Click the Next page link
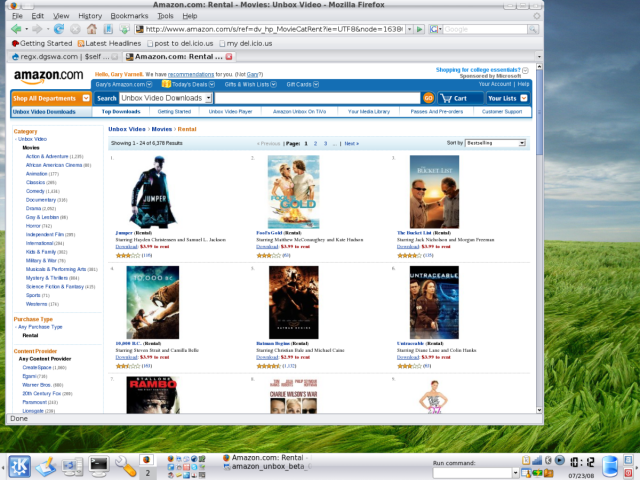 point(351,144)
